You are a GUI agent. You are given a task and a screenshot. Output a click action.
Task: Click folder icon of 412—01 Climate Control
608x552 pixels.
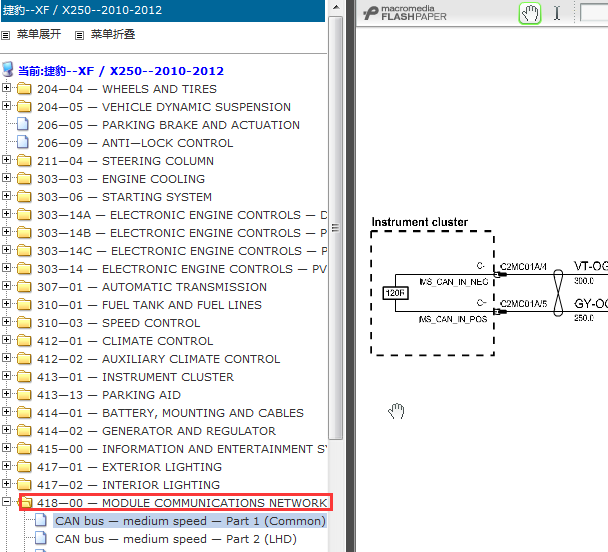24,340
